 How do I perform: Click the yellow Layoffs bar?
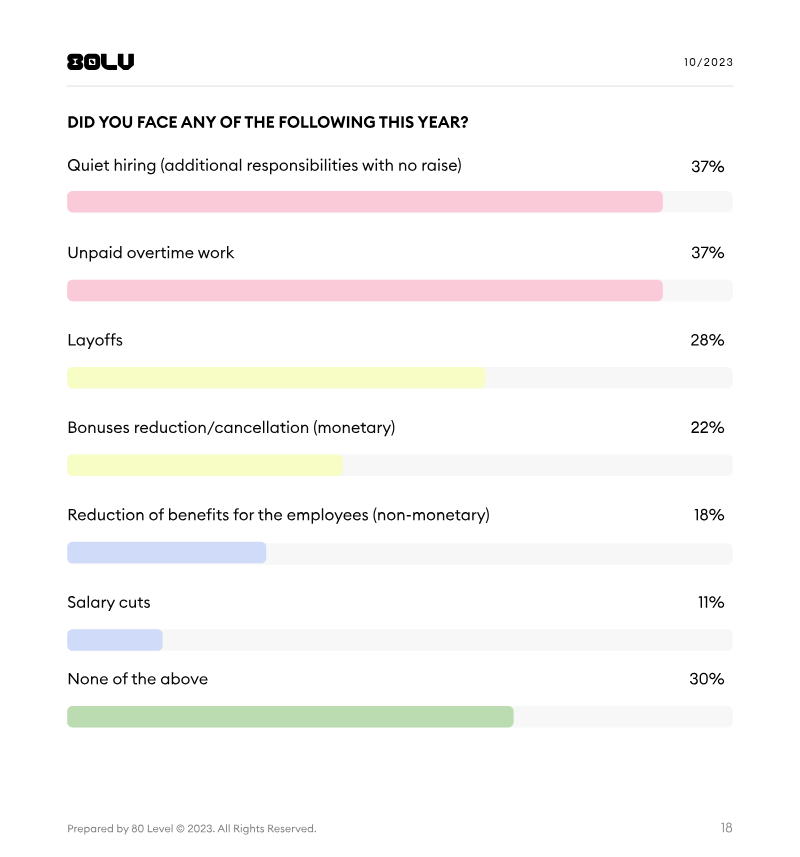[x=276, y=378]
